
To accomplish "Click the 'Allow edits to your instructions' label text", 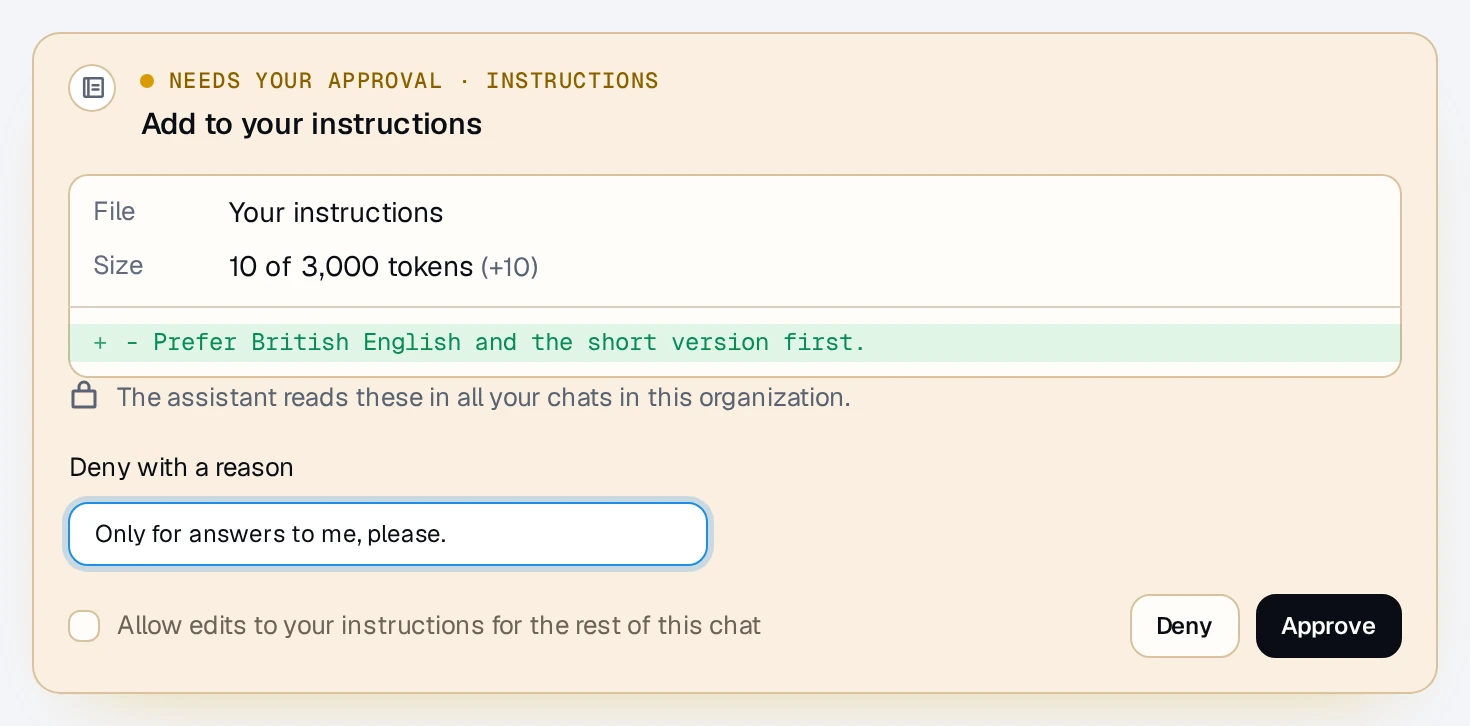I will pyautogui.click(x=439, y=626).
